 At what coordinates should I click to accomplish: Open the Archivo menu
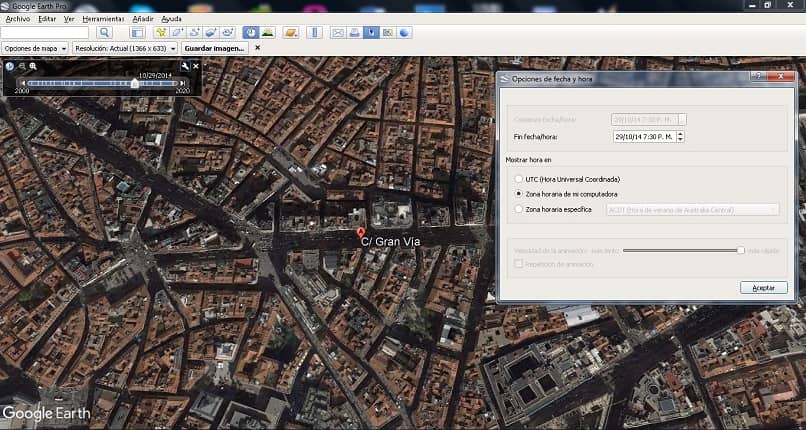click(17, 18)
